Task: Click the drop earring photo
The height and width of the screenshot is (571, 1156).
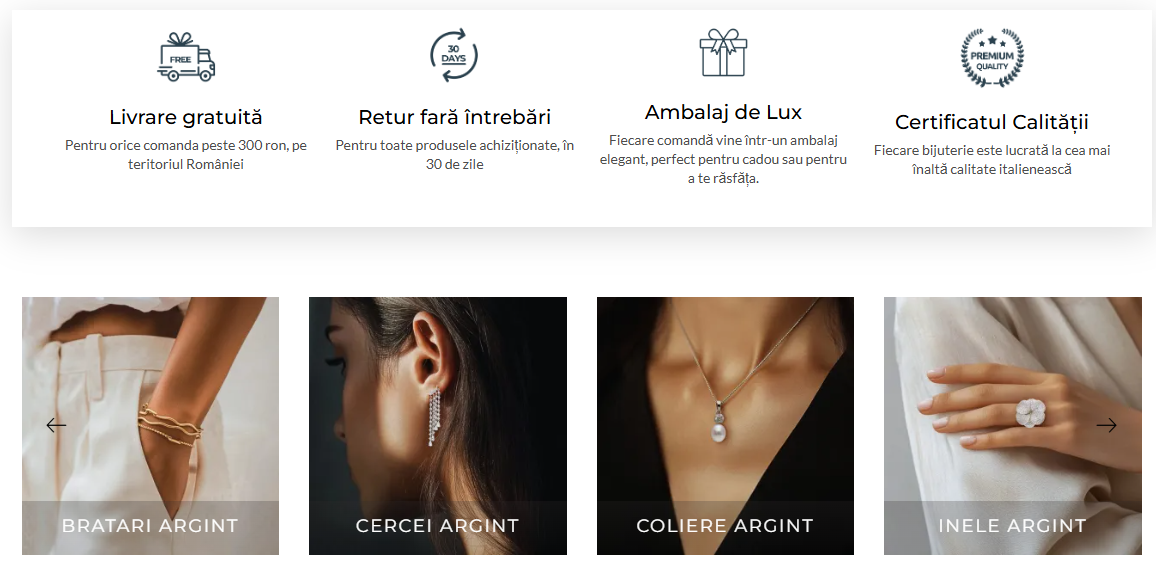Action: click(438, 399)
